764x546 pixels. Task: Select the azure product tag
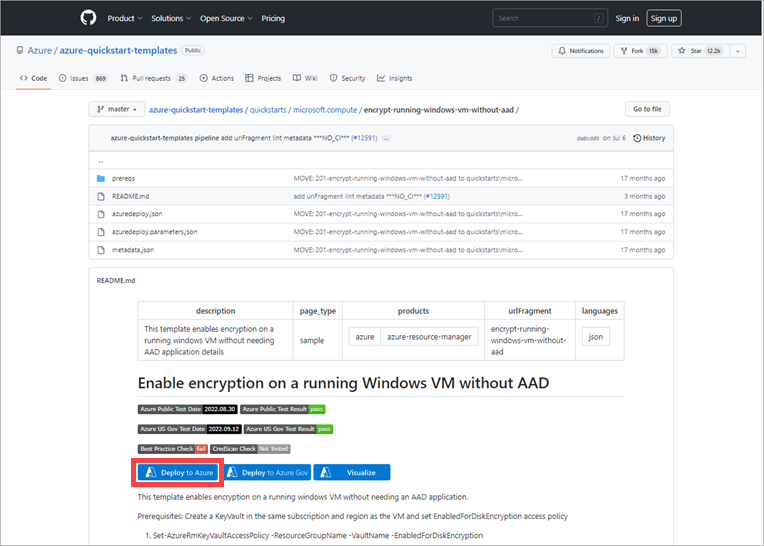[x=364, y=337]
